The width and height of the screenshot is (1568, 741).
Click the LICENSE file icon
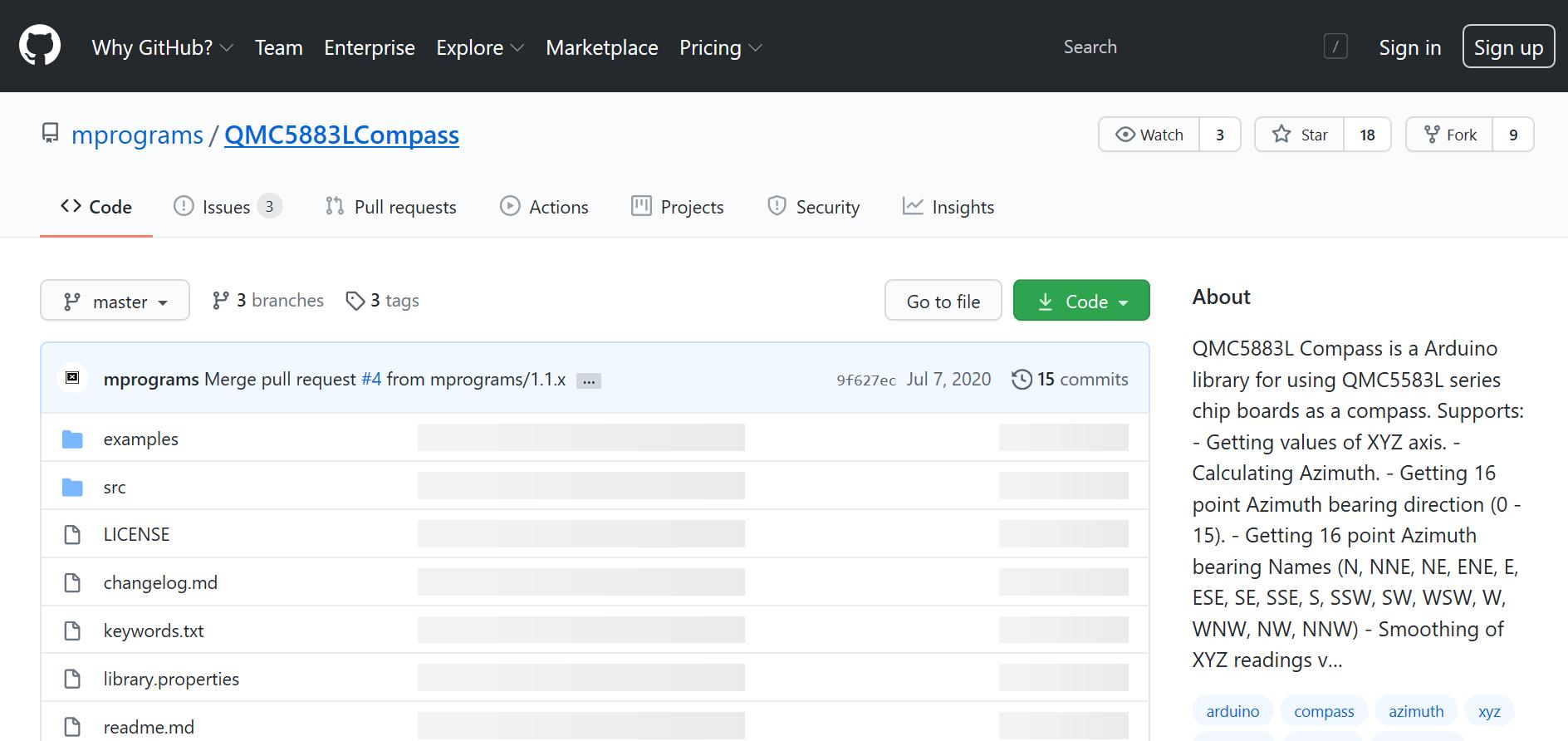72,534
